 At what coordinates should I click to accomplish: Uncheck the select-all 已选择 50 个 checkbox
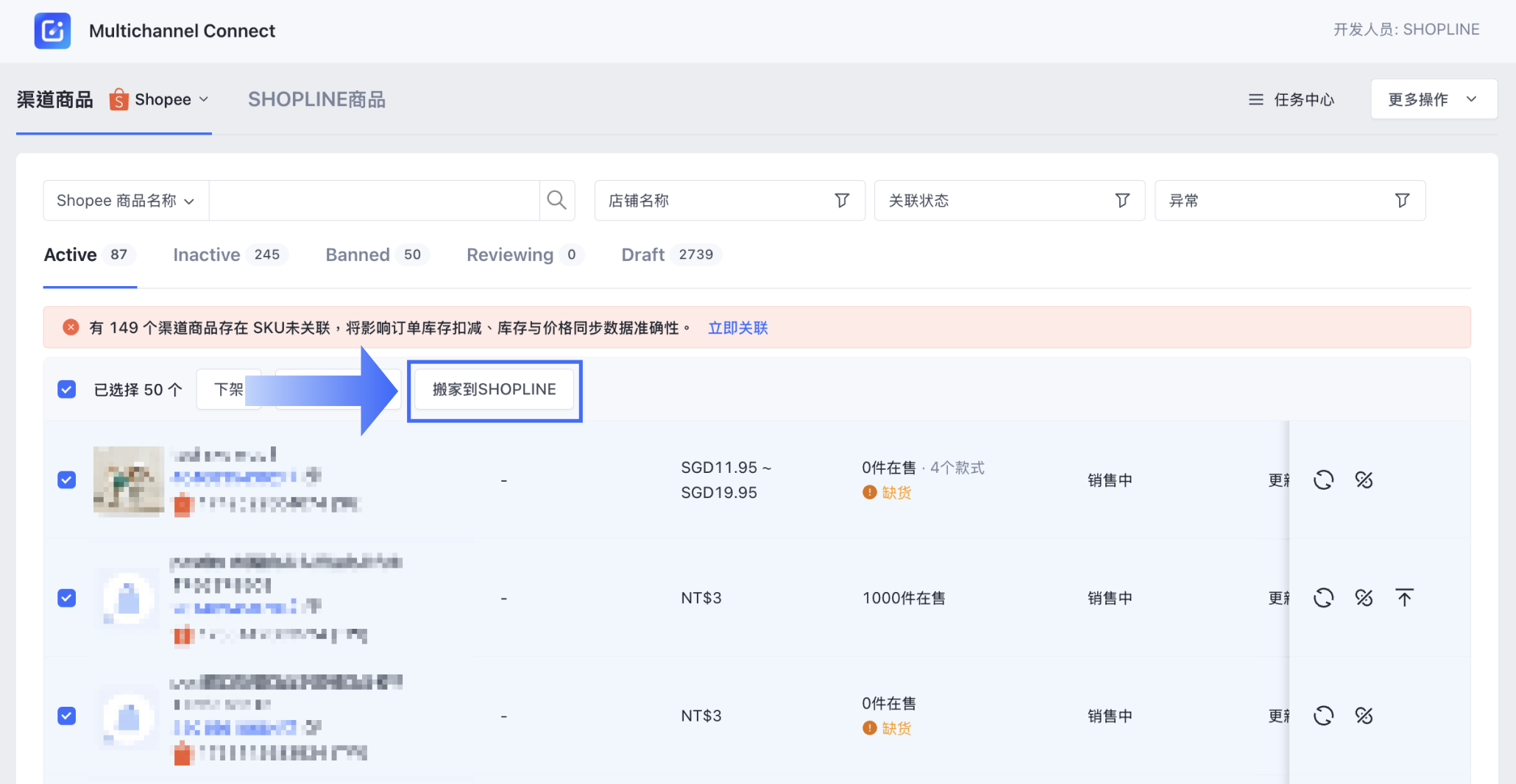[67, 389]
